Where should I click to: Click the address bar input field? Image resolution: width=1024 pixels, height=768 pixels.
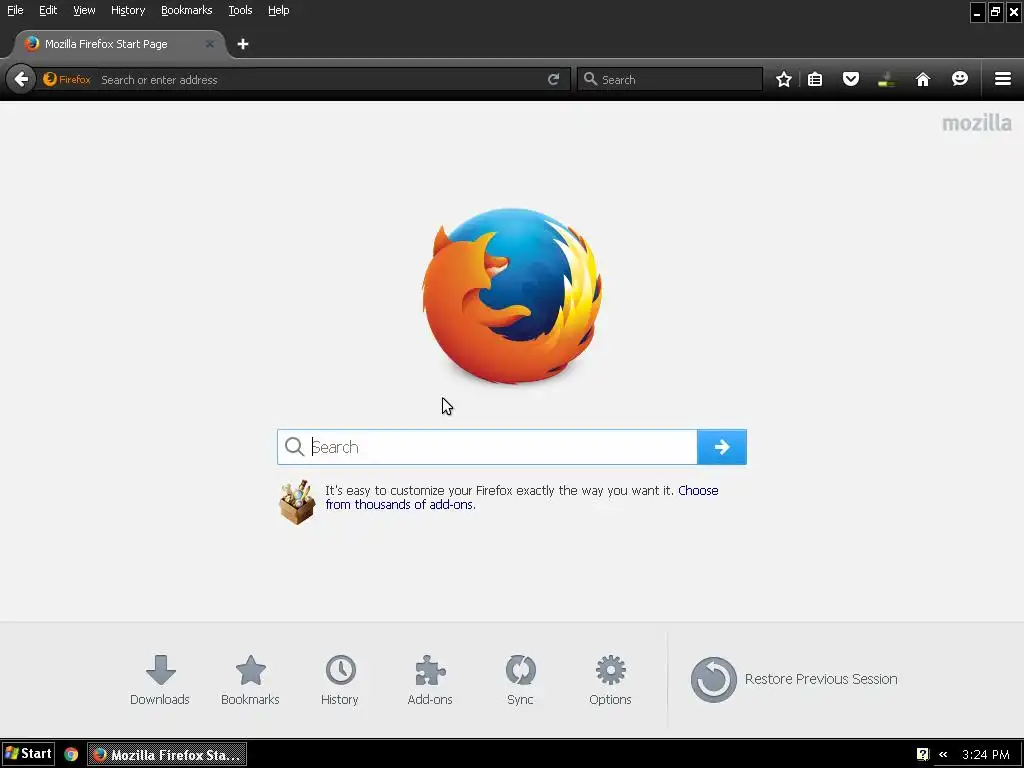(x=320, y=80)
